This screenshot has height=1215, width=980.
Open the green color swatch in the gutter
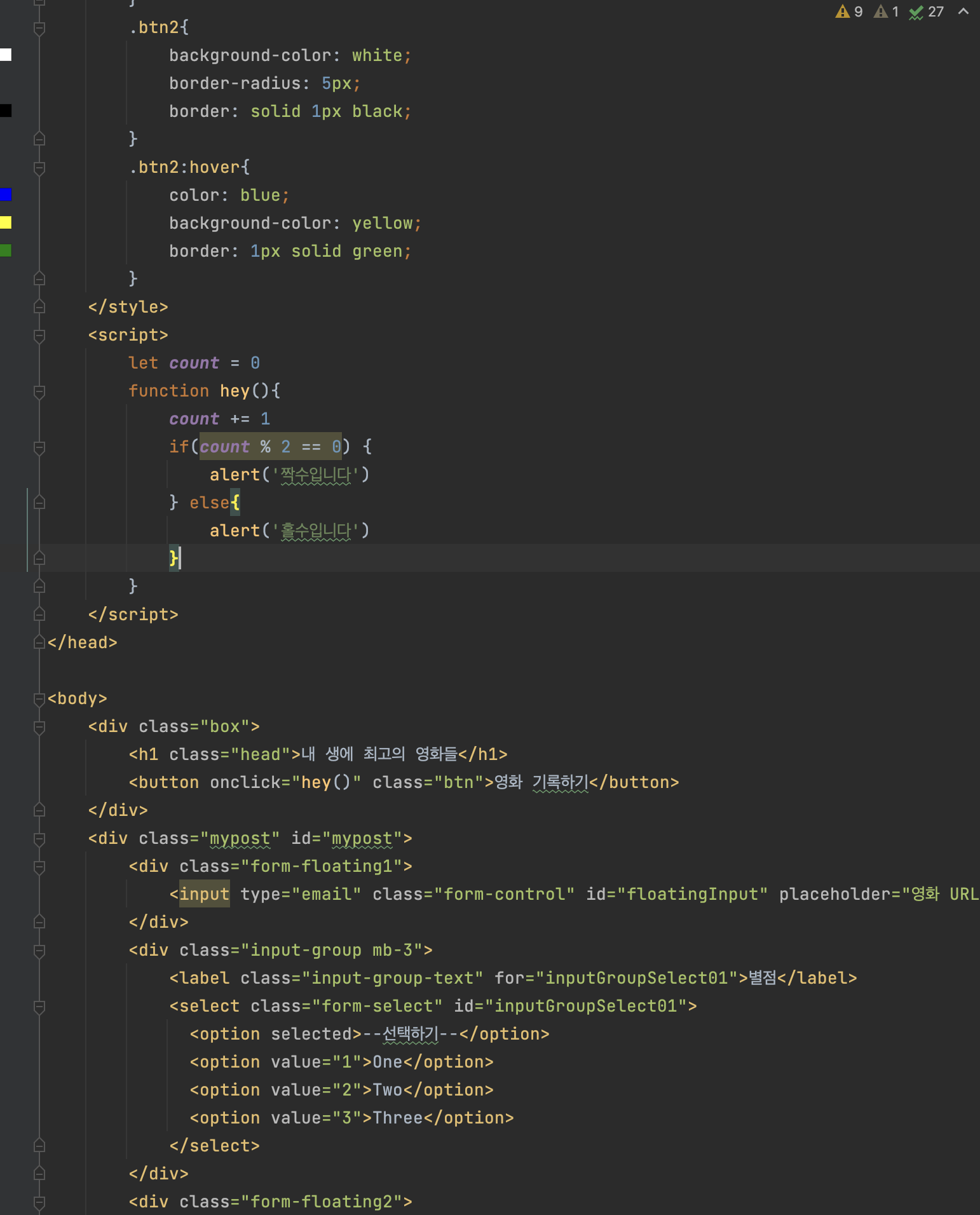pyautogui.click(x=6, y=250)
